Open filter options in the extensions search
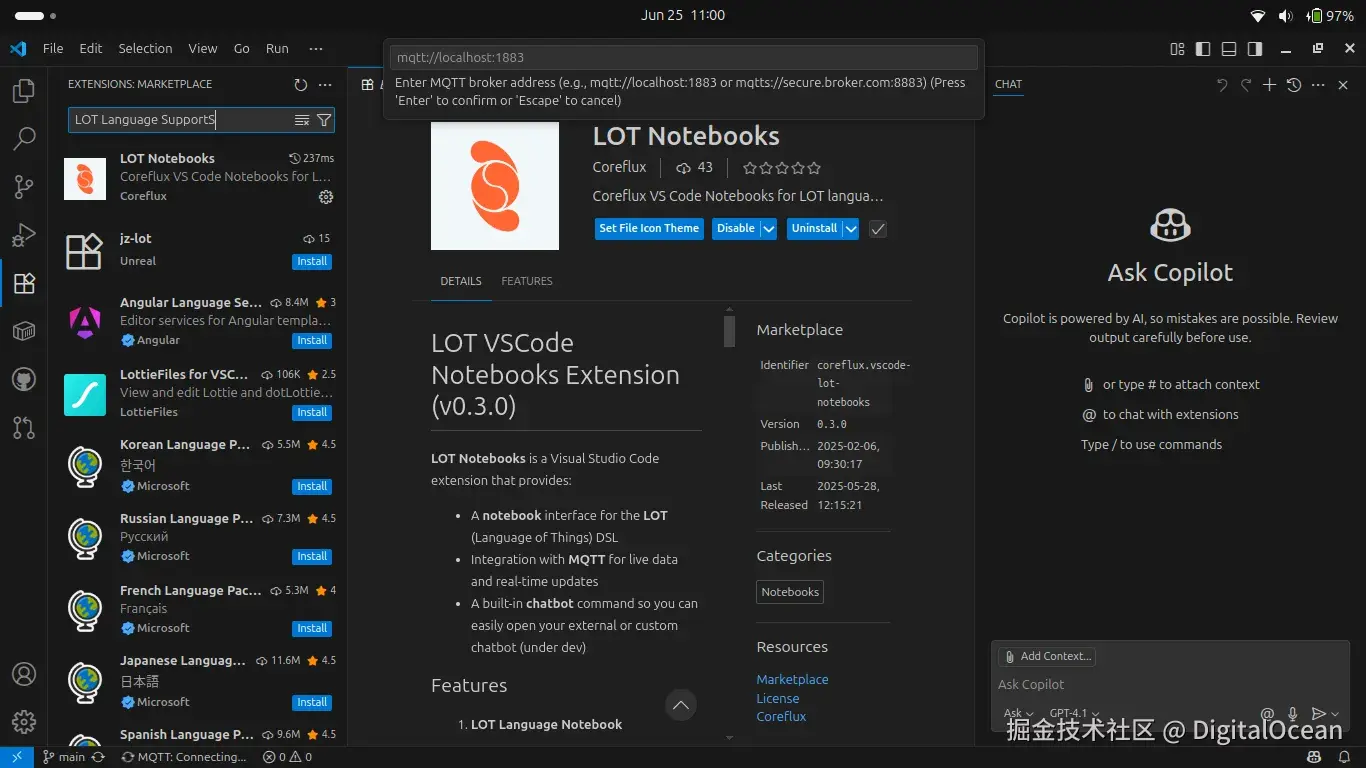This screenshot has width=1366, height=768. [323, 119]
